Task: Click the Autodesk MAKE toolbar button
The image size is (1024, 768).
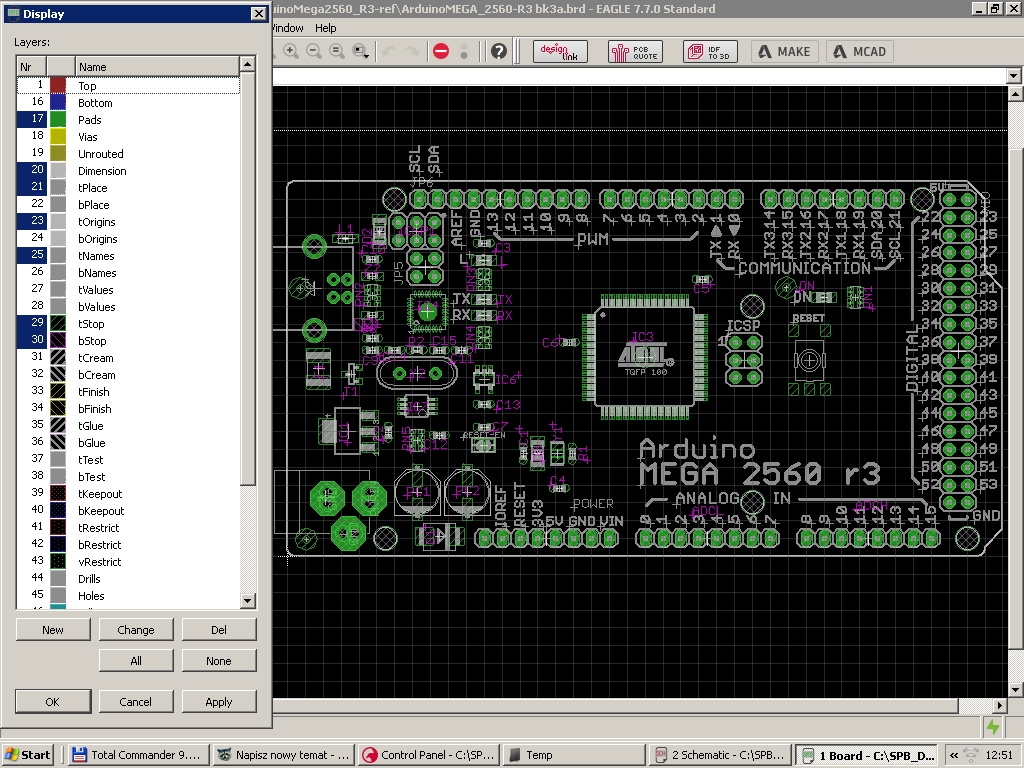Action: pyautogui.click(x=786, y=52)
